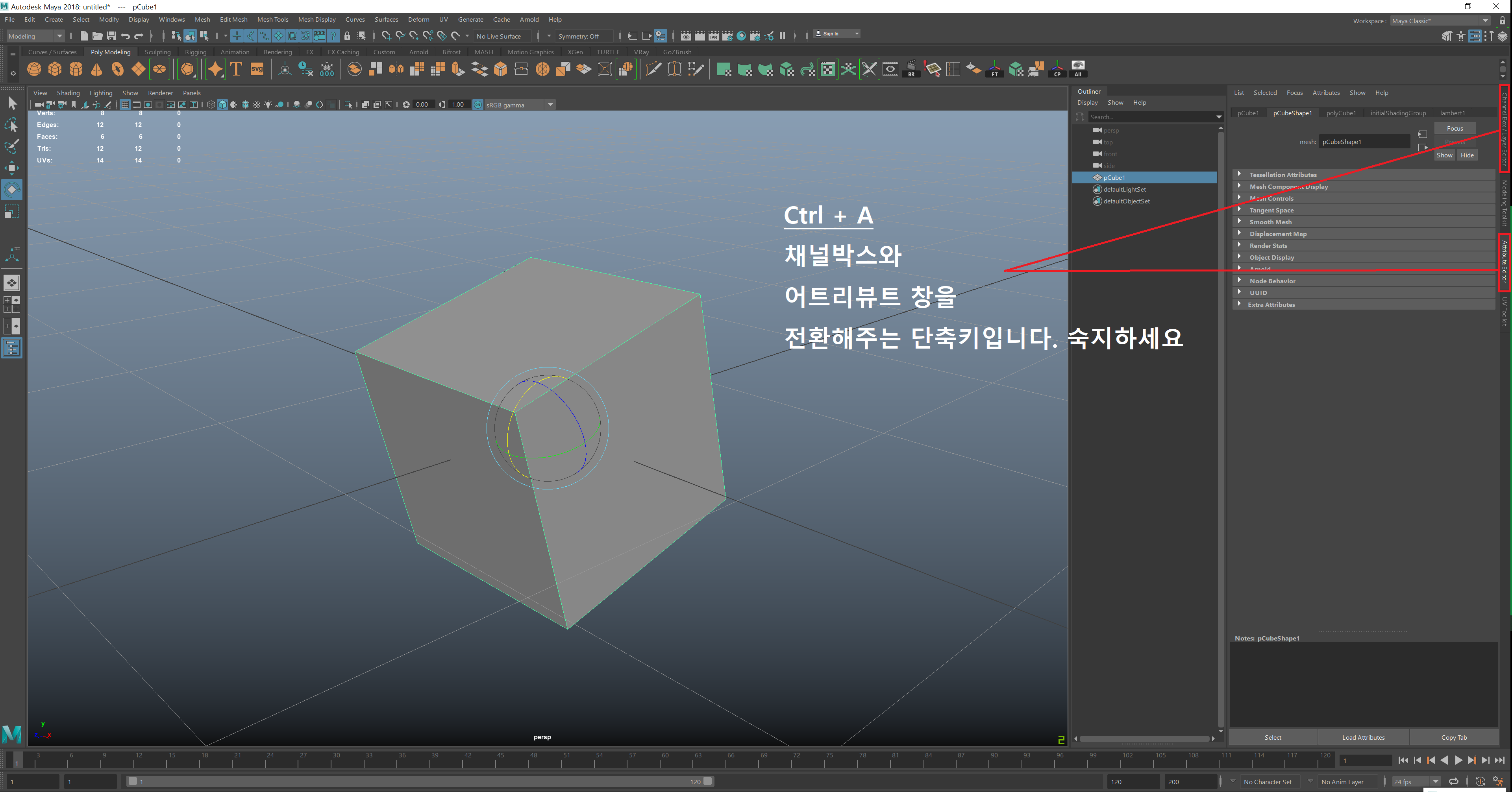Click the Mirror geometry shelf icon
This screenshot has height=792, width=1512.
point(396,69)
